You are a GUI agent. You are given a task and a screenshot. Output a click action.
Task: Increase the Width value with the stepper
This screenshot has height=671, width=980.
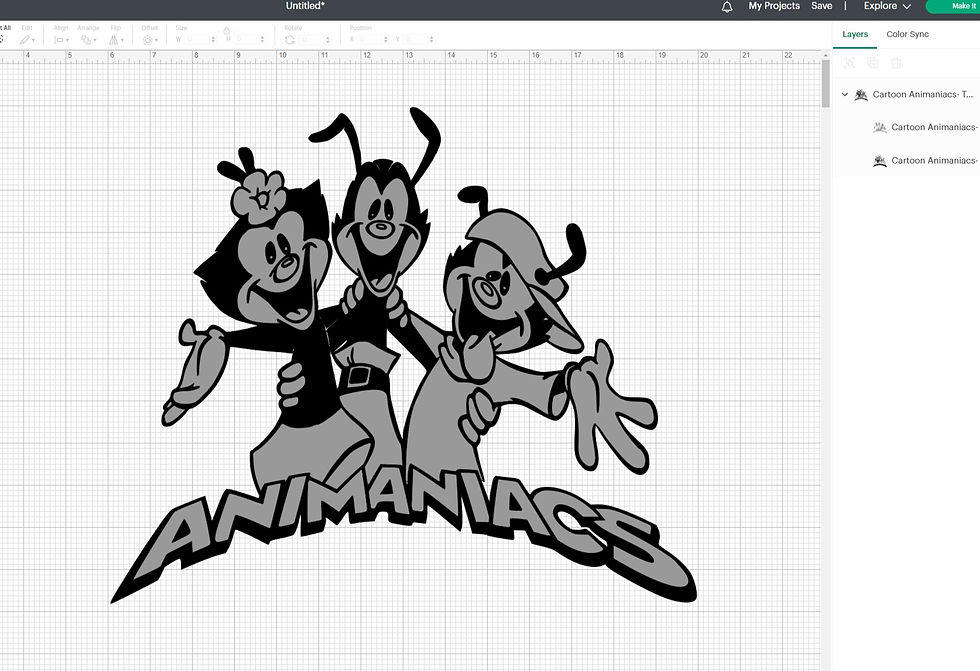[212, 36]
